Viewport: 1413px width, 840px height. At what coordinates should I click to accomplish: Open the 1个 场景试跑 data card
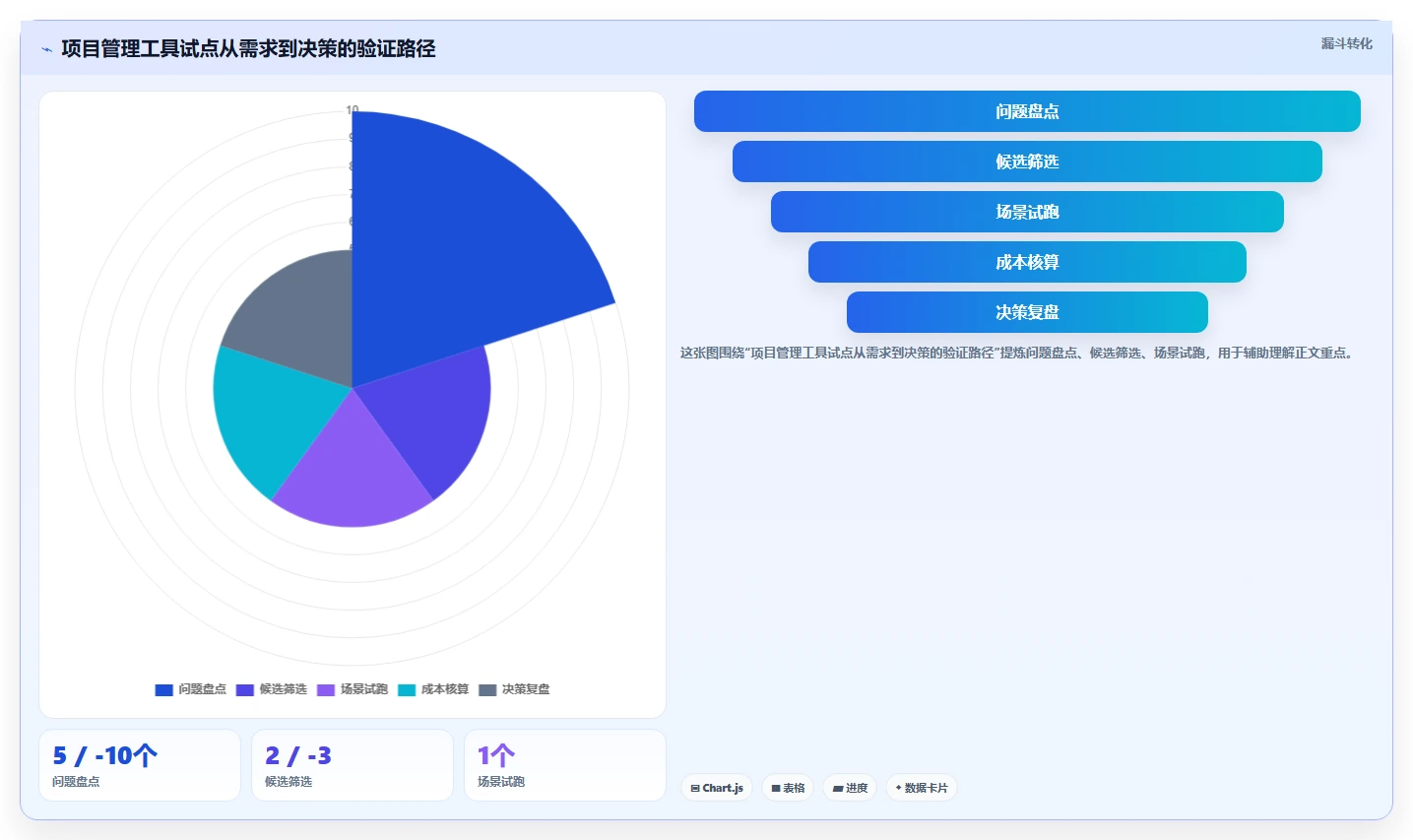pyautogui.click(x=565, y=765)
